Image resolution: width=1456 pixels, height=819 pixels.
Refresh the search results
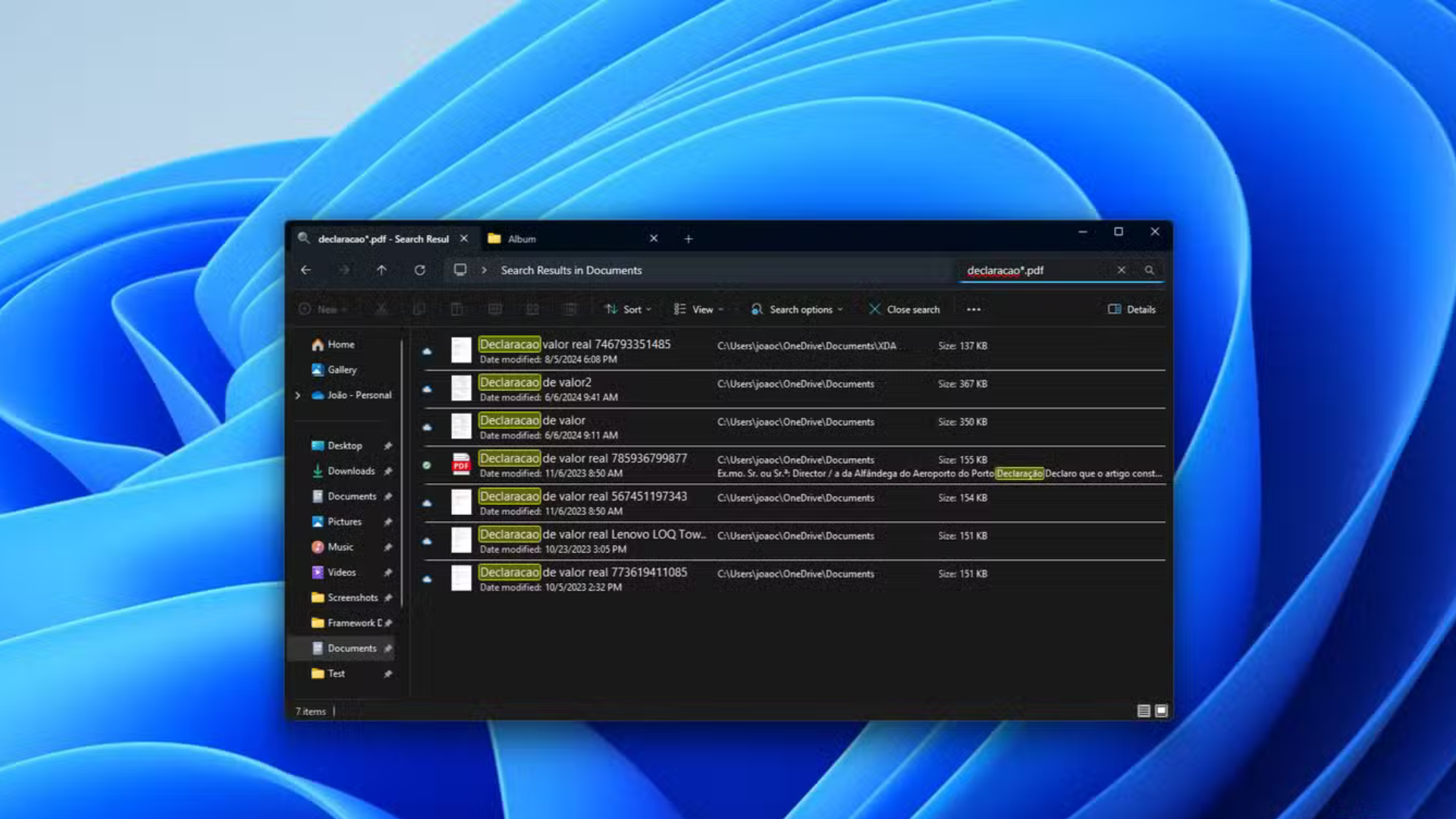pos(422,270)
